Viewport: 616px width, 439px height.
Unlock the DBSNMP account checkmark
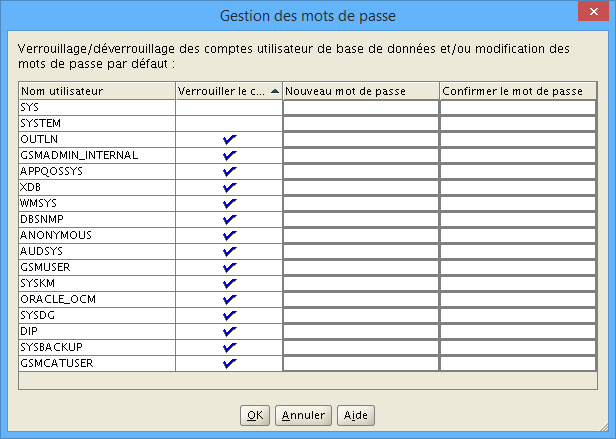229,219
